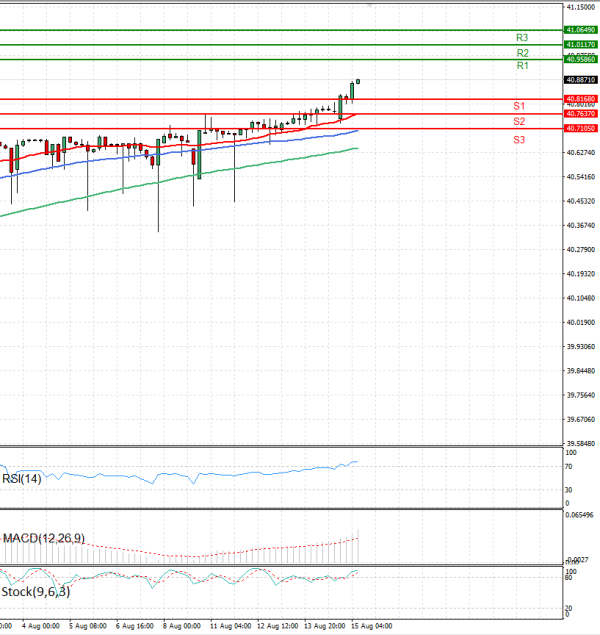Select the 41.01170 price tag

(581, 45)
